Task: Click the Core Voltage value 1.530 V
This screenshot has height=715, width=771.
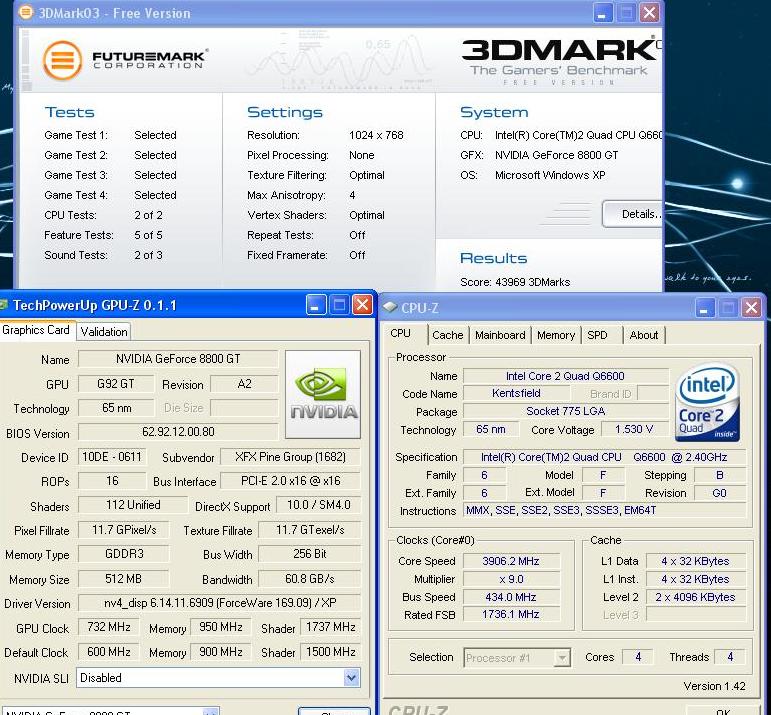Action: click(634, 429)
